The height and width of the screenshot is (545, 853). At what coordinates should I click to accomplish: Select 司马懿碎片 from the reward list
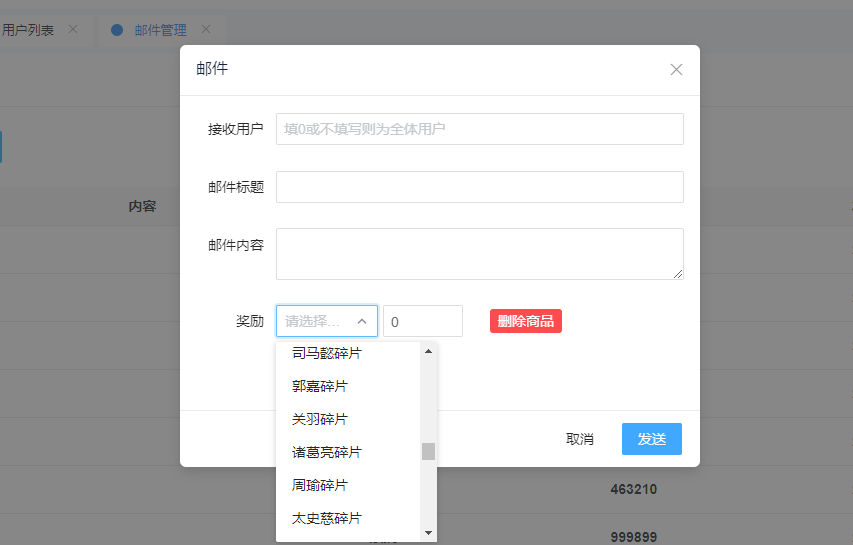point(327,354)
